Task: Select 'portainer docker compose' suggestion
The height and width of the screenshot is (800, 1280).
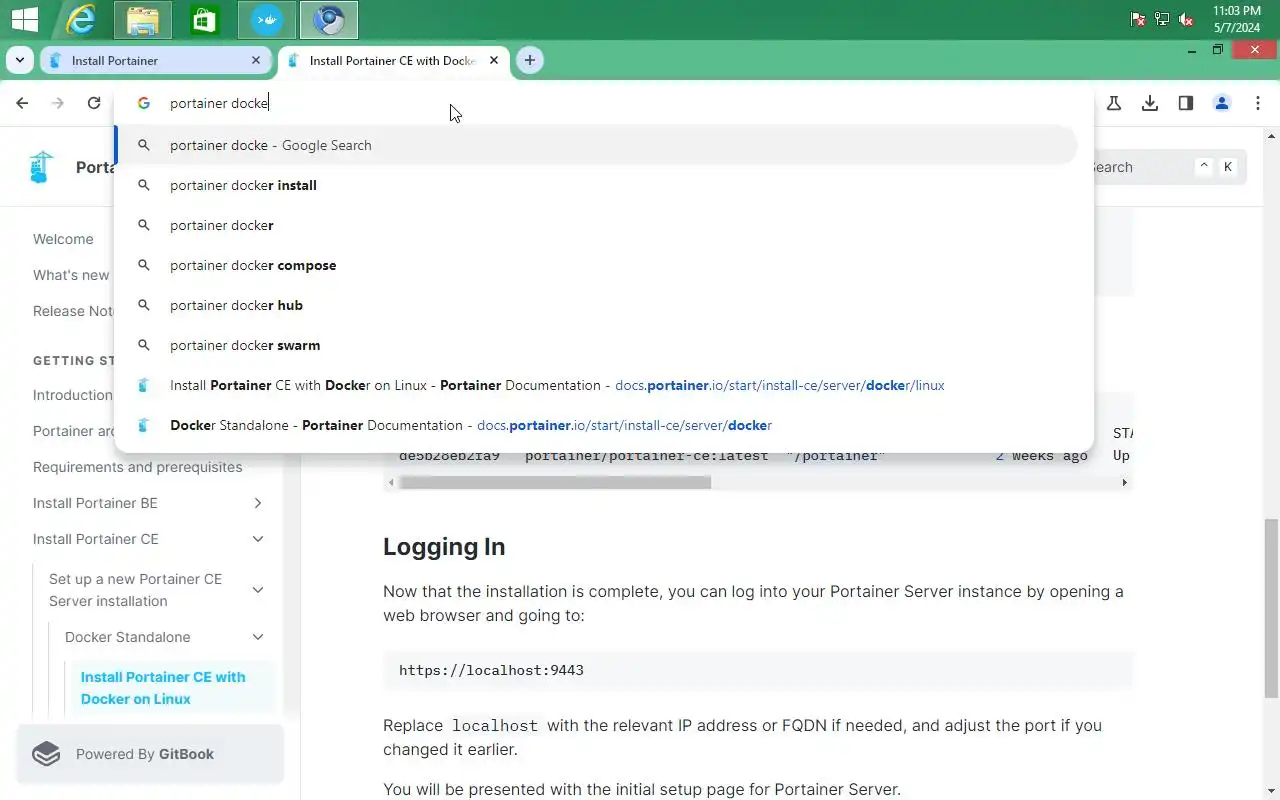Action: pos(597,265)
